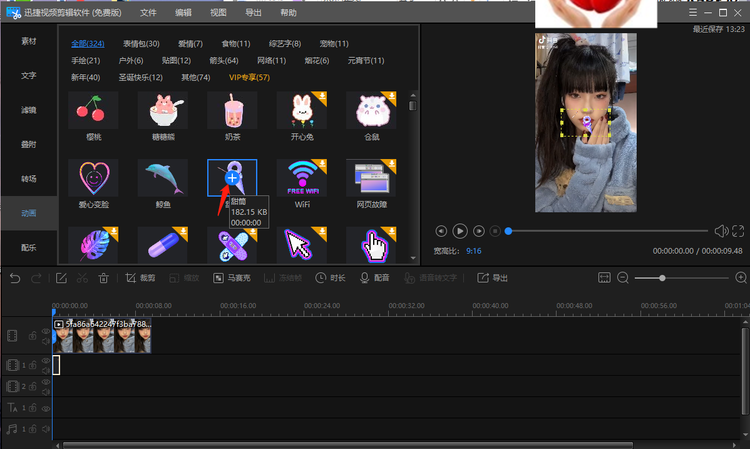Select the arrow cursor animation thumbnail
This screenshot has width=750, height=449.
(302, 245)
